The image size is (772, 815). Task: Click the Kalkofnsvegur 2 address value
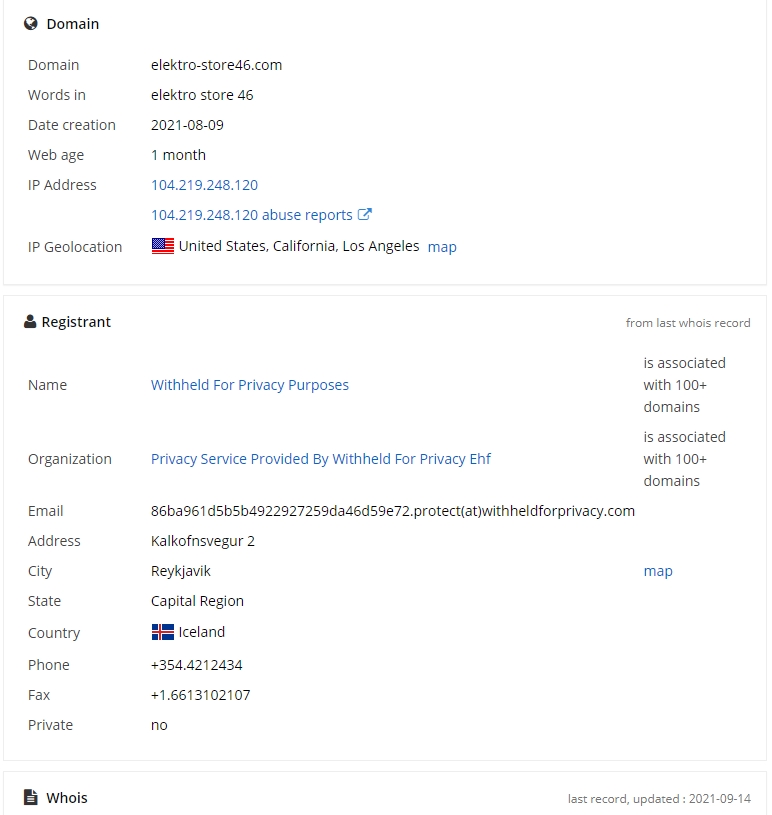tap(203, 541)
